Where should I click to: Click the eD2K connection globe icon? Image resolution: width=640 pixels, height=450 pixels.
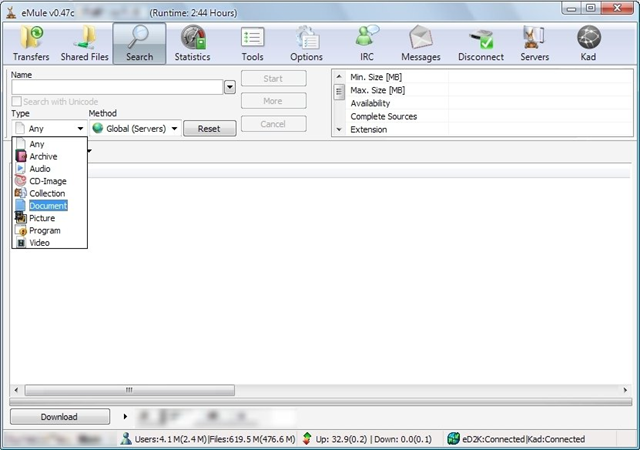click(453, 439)
